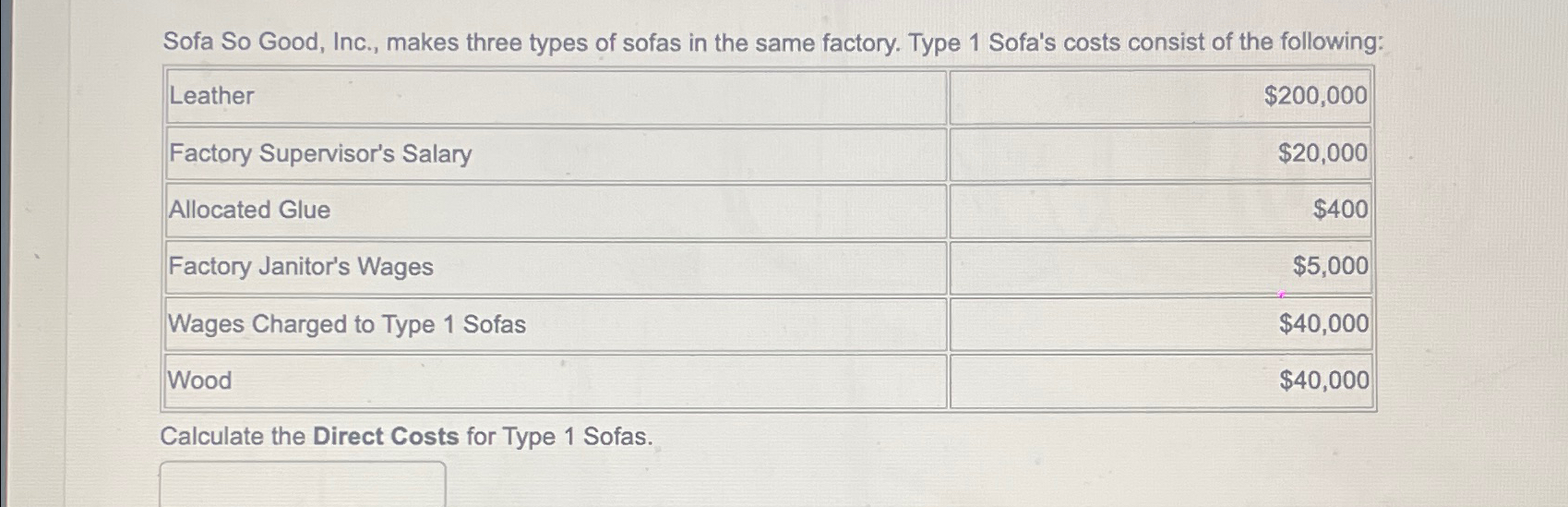Click $40,000 in the Wages Charged row
Image resolution: width=1568 pixels, height=507 pixels.
pos(1323,324)
